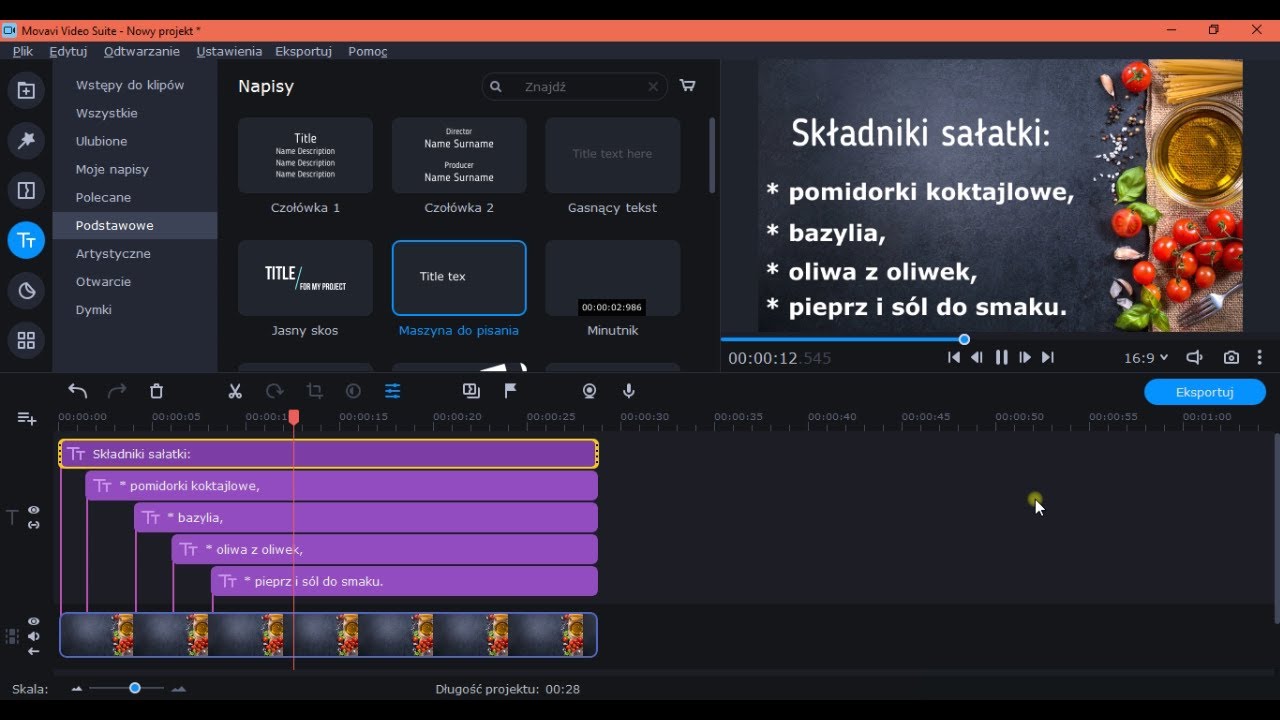This screenshot has height=720, width=1280.
Task: Open clip properties sliders icon
Action: [393, 391]
